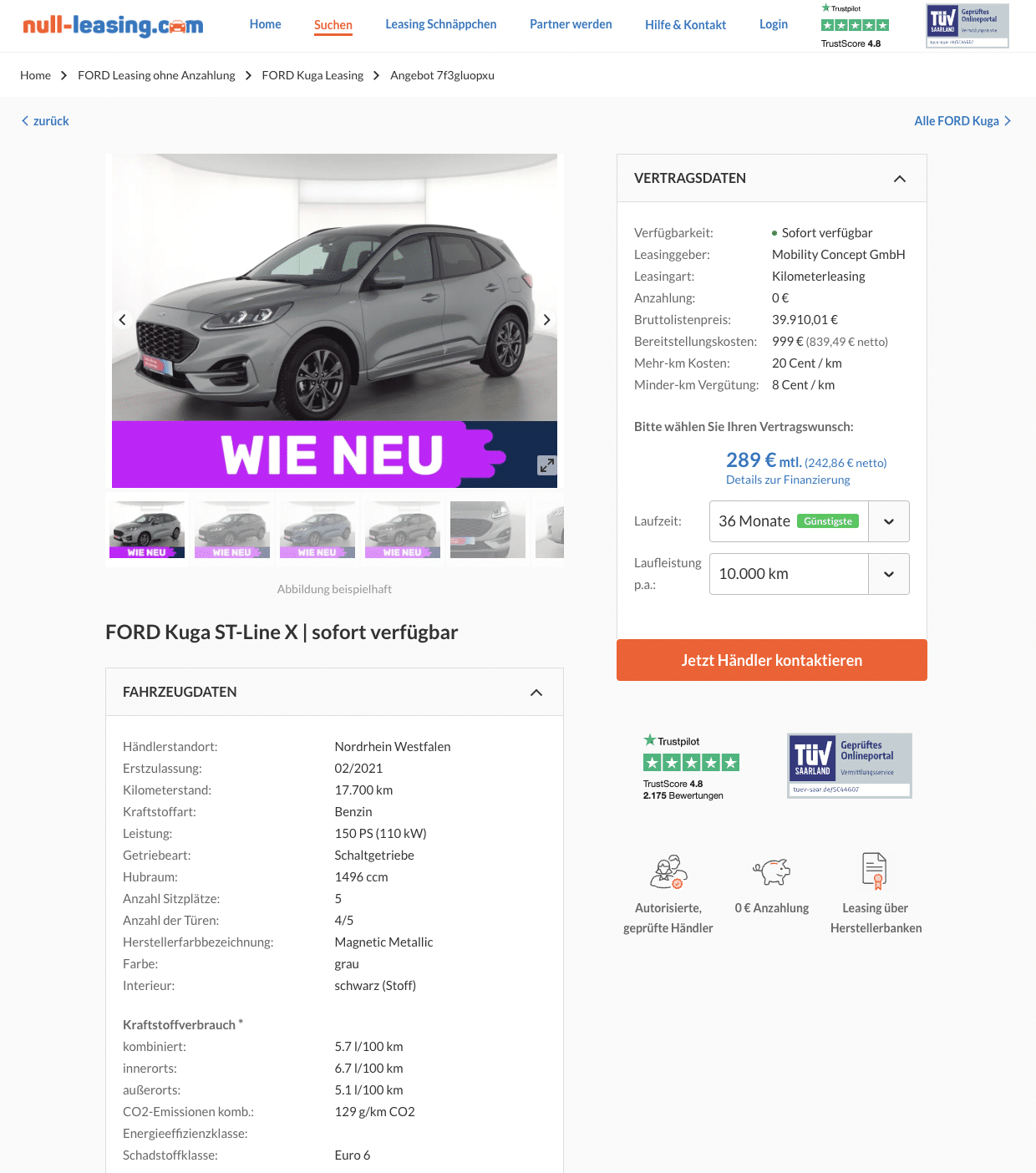1036x1173 pixels.
Task: Show previous car image with left arrow
Action: pyautogui.click(x=123, y=320)
